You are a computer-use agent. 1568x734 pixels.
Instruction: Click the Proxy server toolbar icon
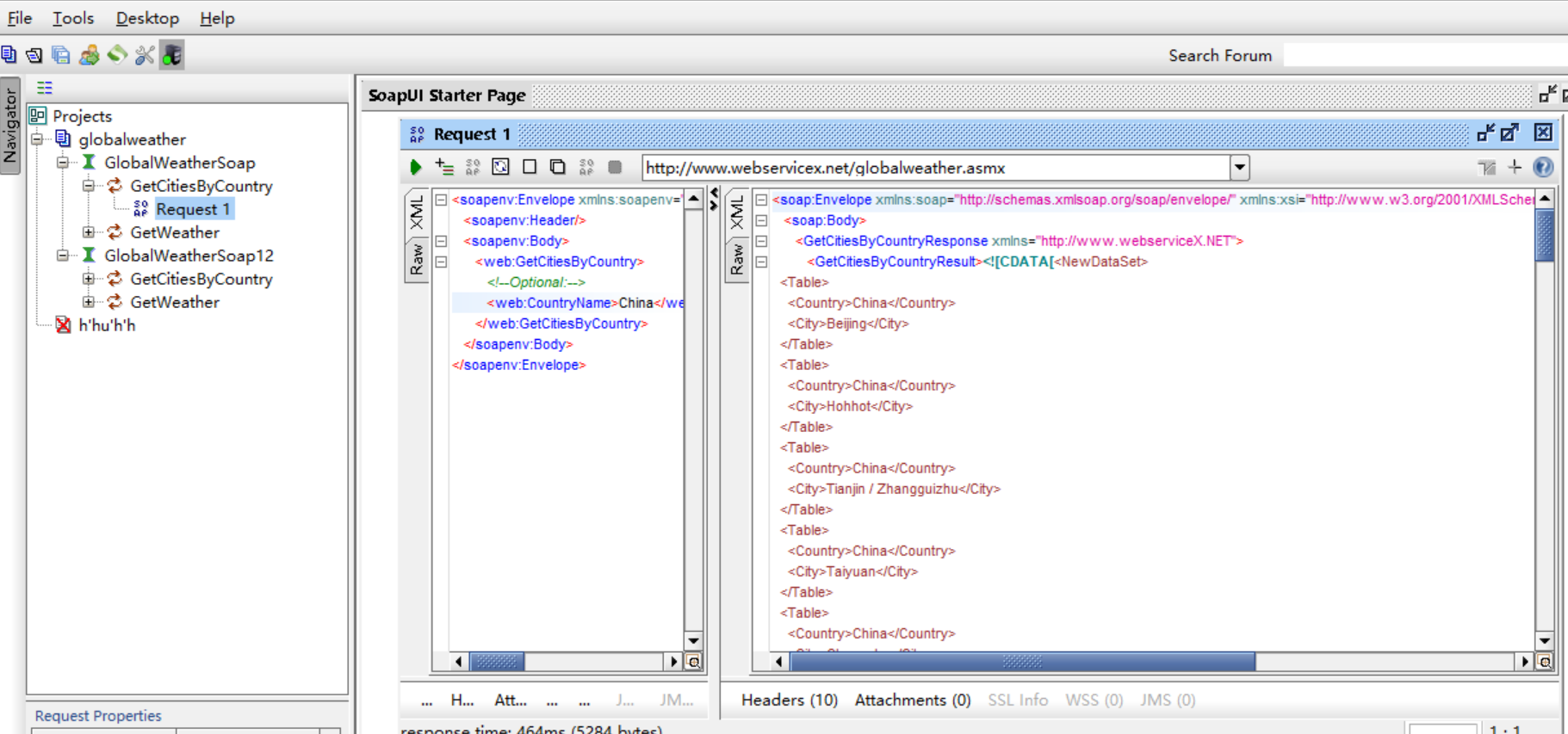[172, 55]
